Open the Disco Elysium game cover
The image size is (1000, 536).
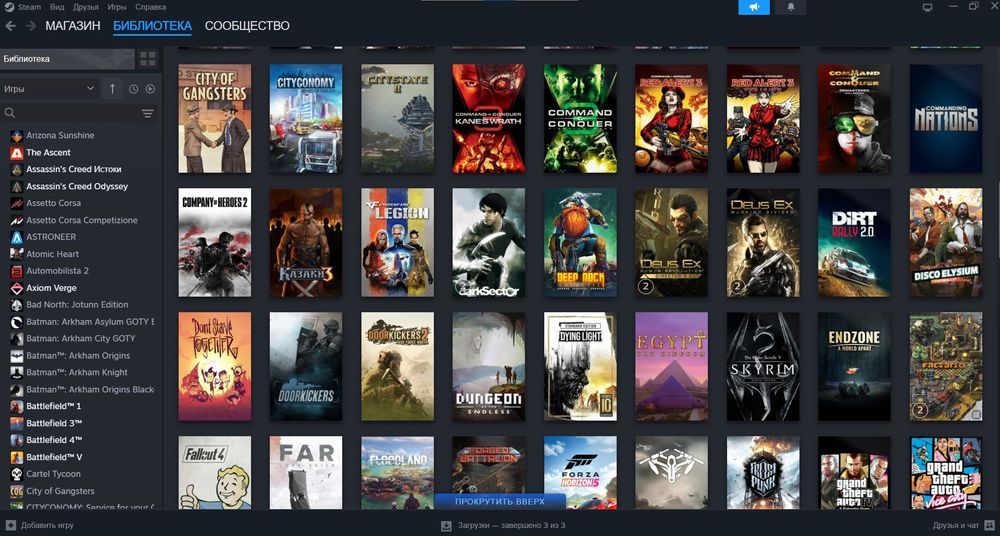pos(946,242)
